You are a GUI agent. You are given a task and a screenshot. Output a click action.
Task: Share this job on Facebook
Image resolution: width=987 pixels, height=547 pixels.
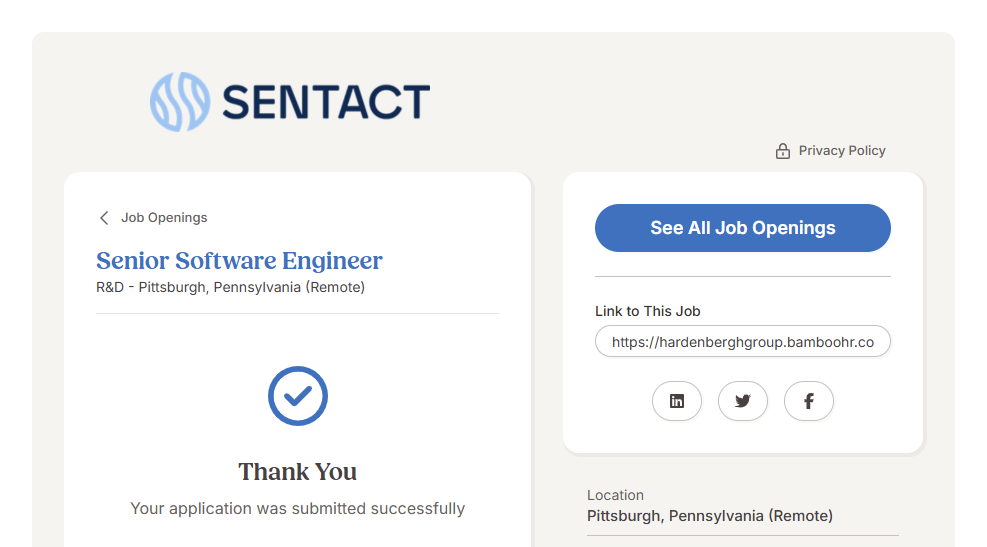coord(809,401)
